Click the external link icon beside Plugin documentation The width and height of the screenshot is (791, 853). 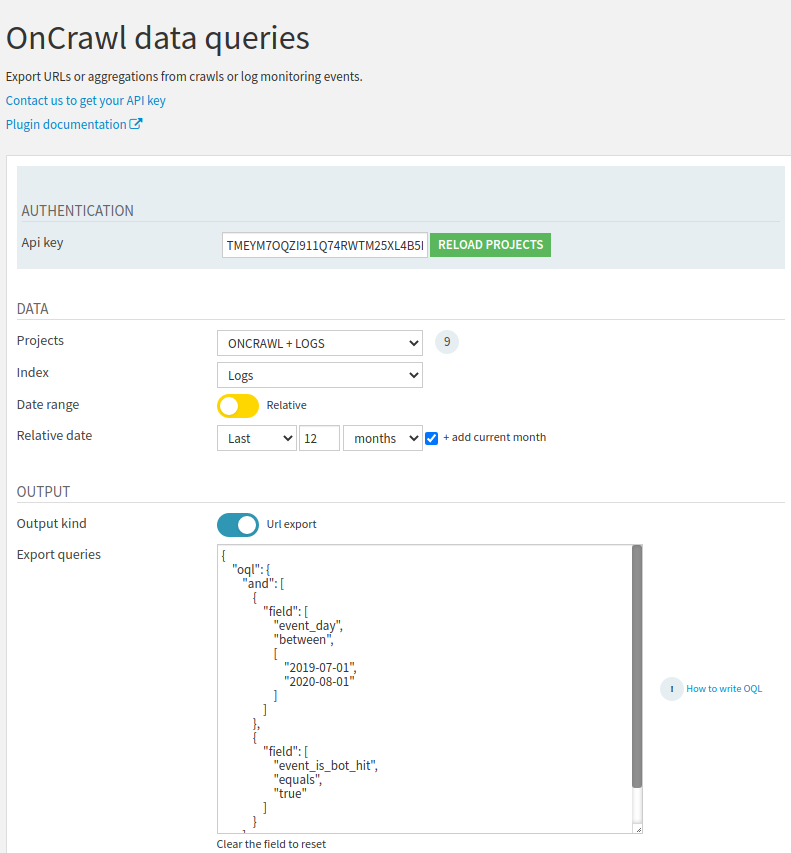pos(135,124)
